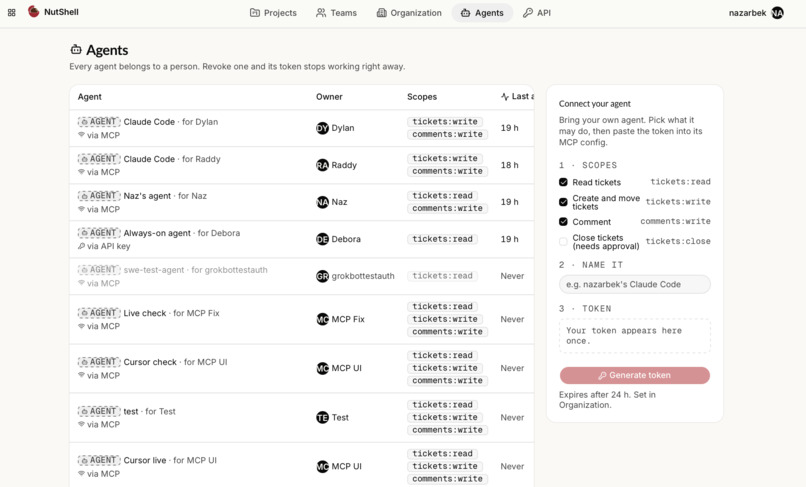Viewport: 806px width, 487px height.
Task: Click the token display box
Action: click(635, 336)
